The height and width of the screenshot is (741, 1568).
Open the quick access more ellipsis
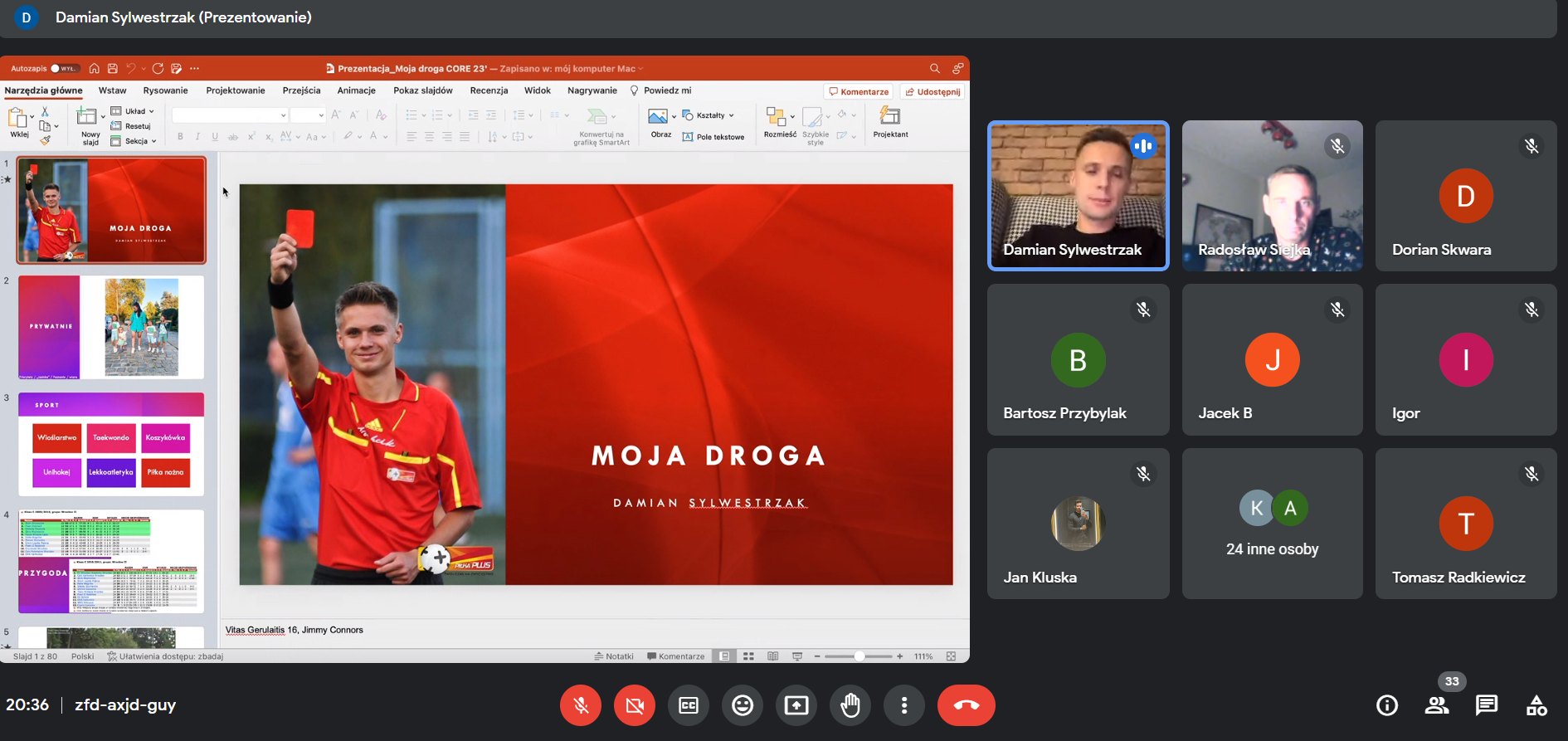click(x=194, y=68)
